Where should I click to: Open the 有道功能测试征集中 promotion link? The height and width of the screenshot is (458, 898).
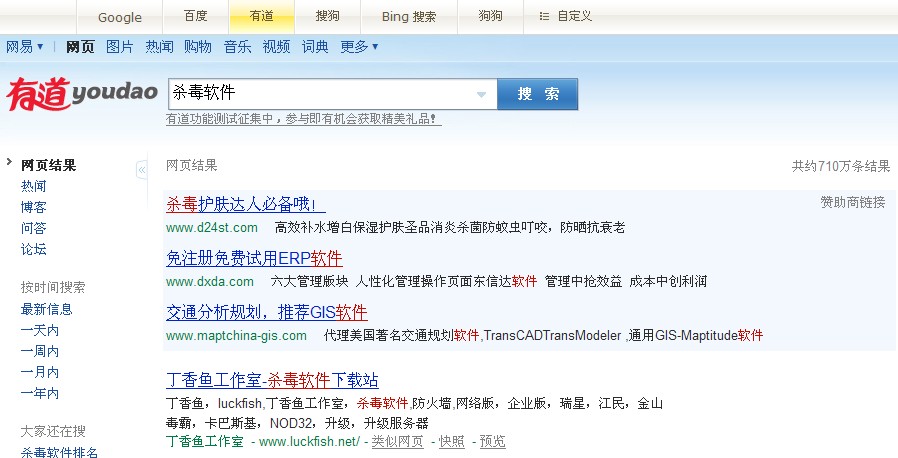tap(304, 119)
